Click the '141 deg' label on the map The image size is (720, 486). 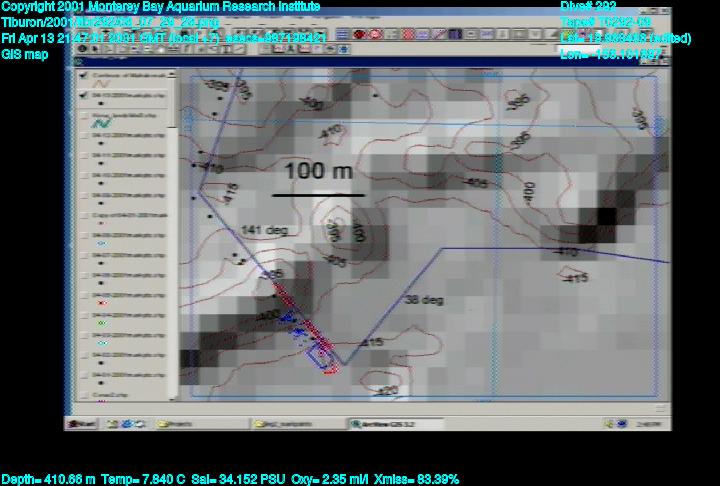pos(264,231)
